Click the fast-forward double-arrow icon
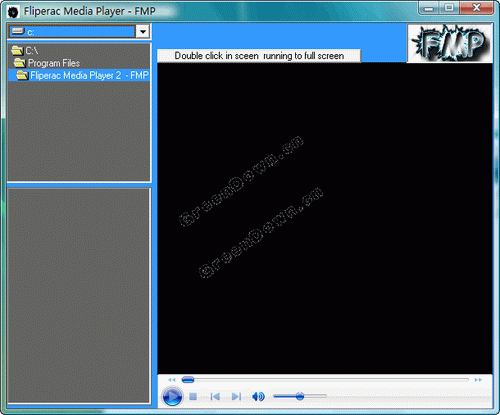The height and width of the screenshot is (415, 500). pos(478,380)
